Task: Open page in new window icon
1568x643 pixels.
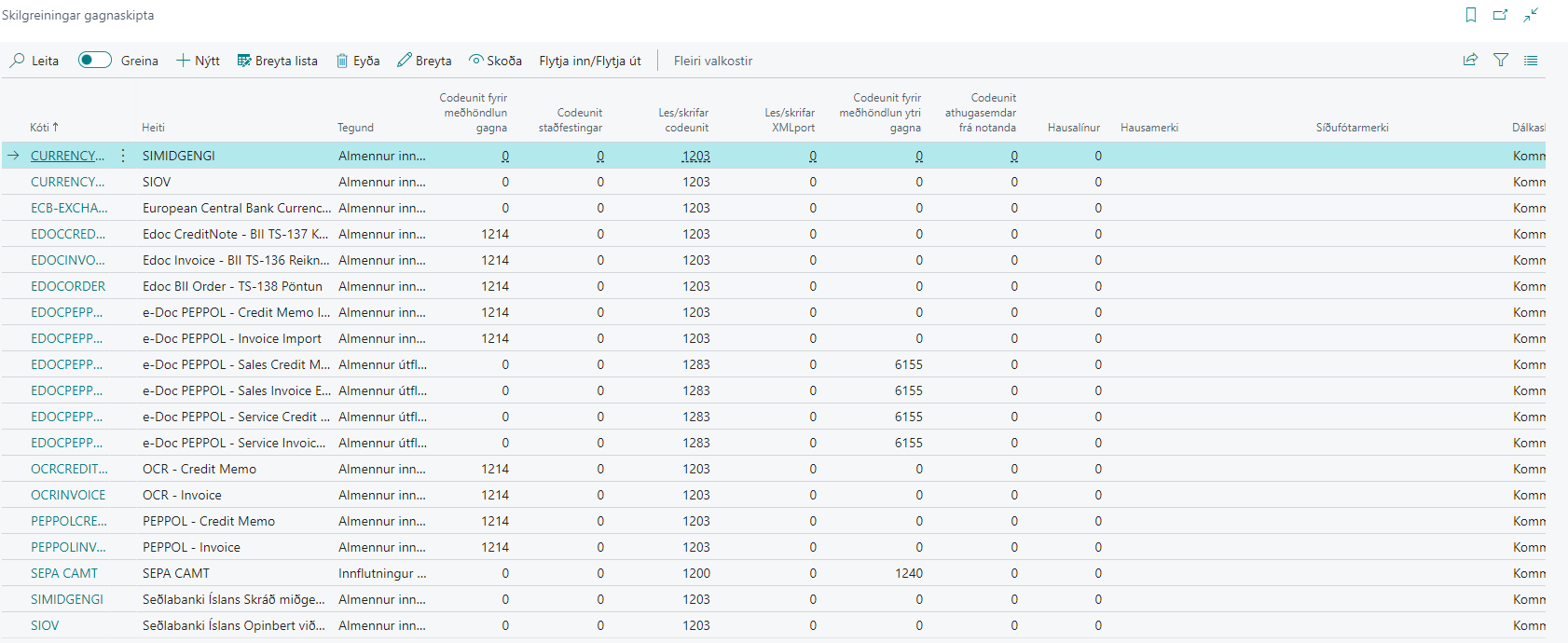Action: 1500,15
